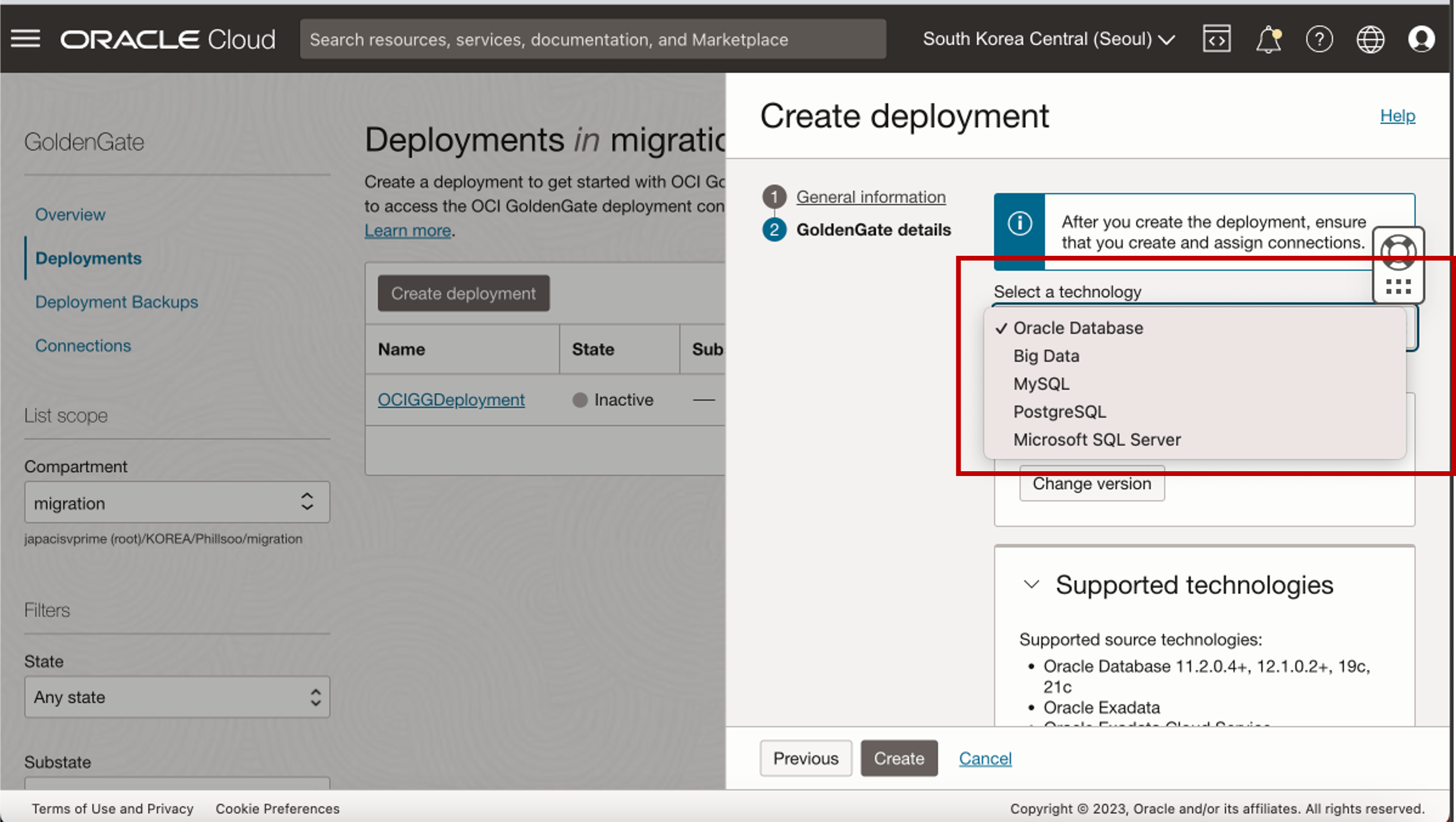Select PostgreSQL technology option

coord(1195,412)
